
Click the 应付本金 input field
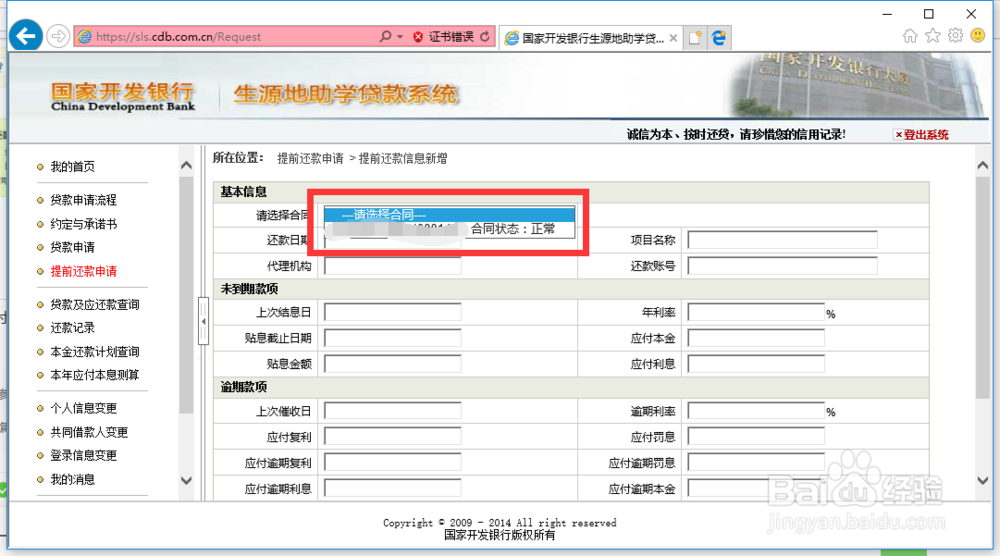pyautogui.click(x=756, y=338)
